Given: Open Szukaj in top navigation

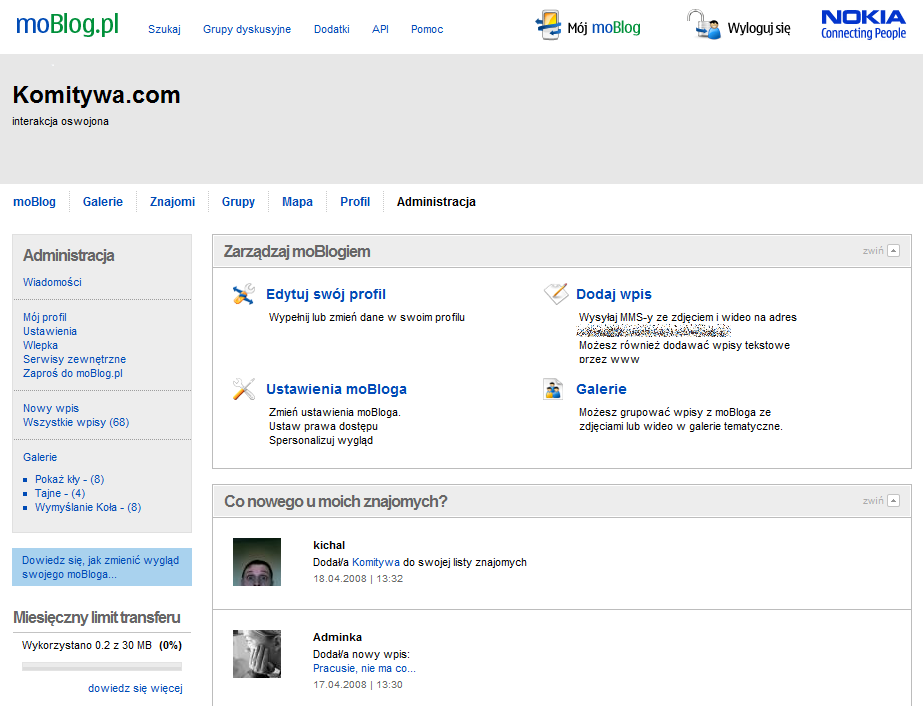Looking at the screenshot, I should click(x=164, y=29).
